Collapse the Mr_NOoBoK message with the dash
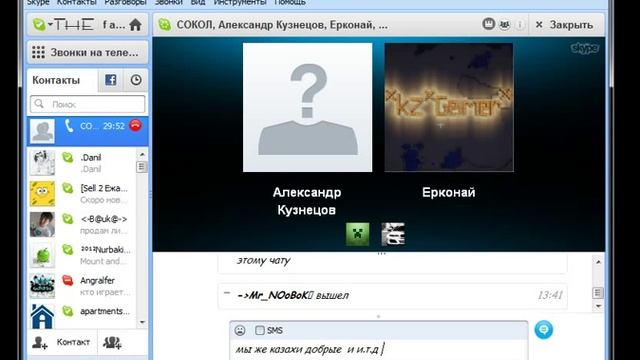Viewport: 640px width, 360px height. [227, 293]
